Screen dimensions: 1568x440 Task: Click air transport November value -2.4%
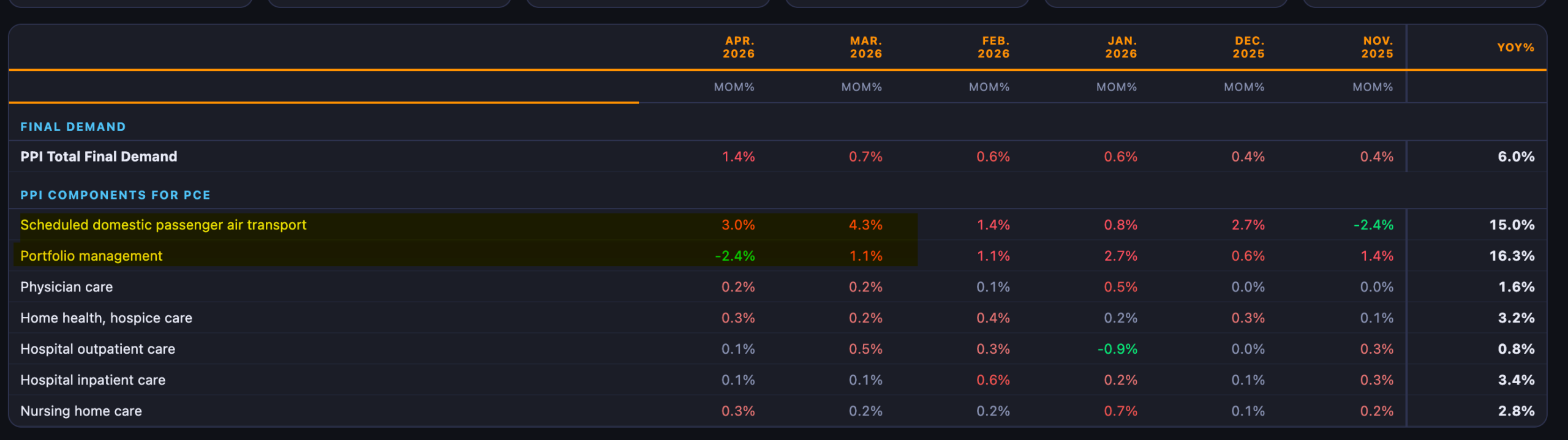point(1373,225)
